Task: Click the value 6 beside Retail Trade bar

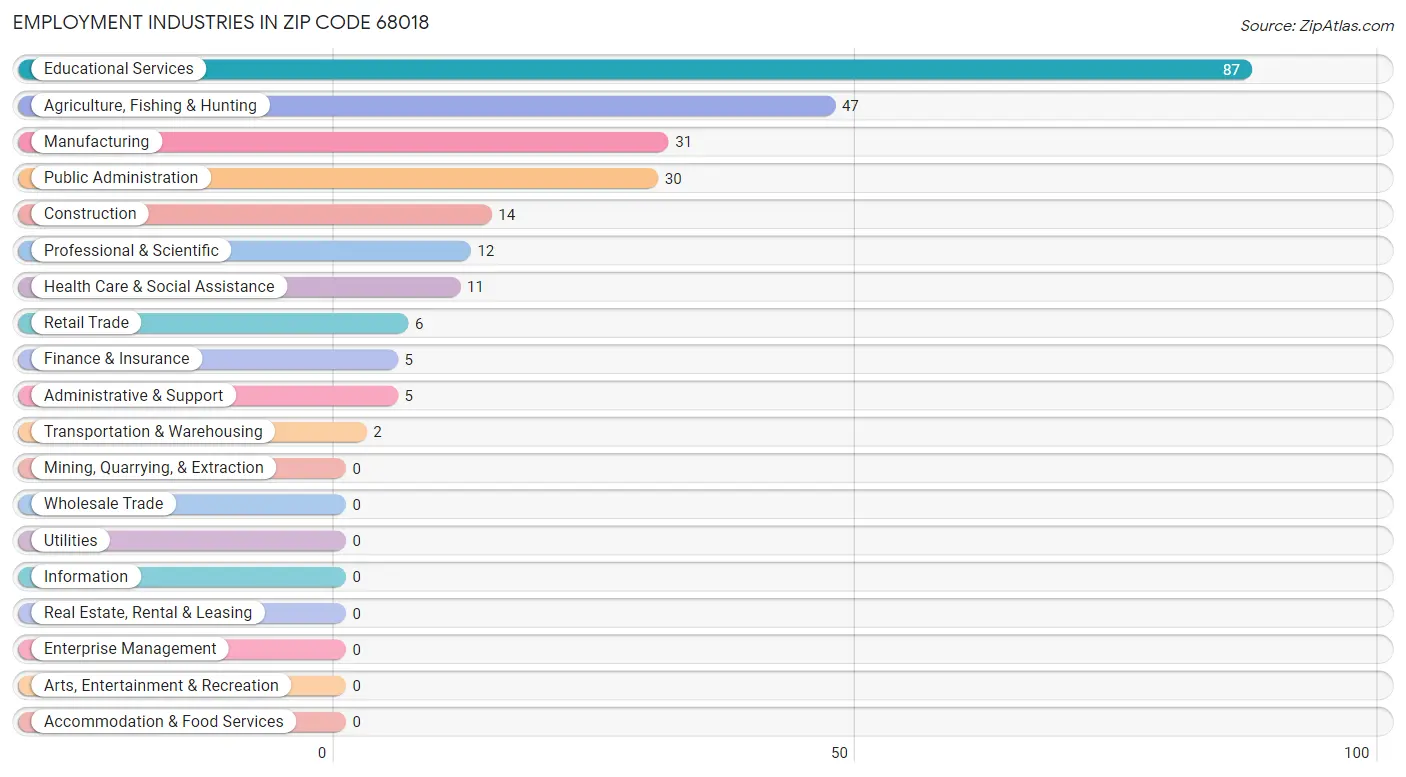Action: [419, 324]
